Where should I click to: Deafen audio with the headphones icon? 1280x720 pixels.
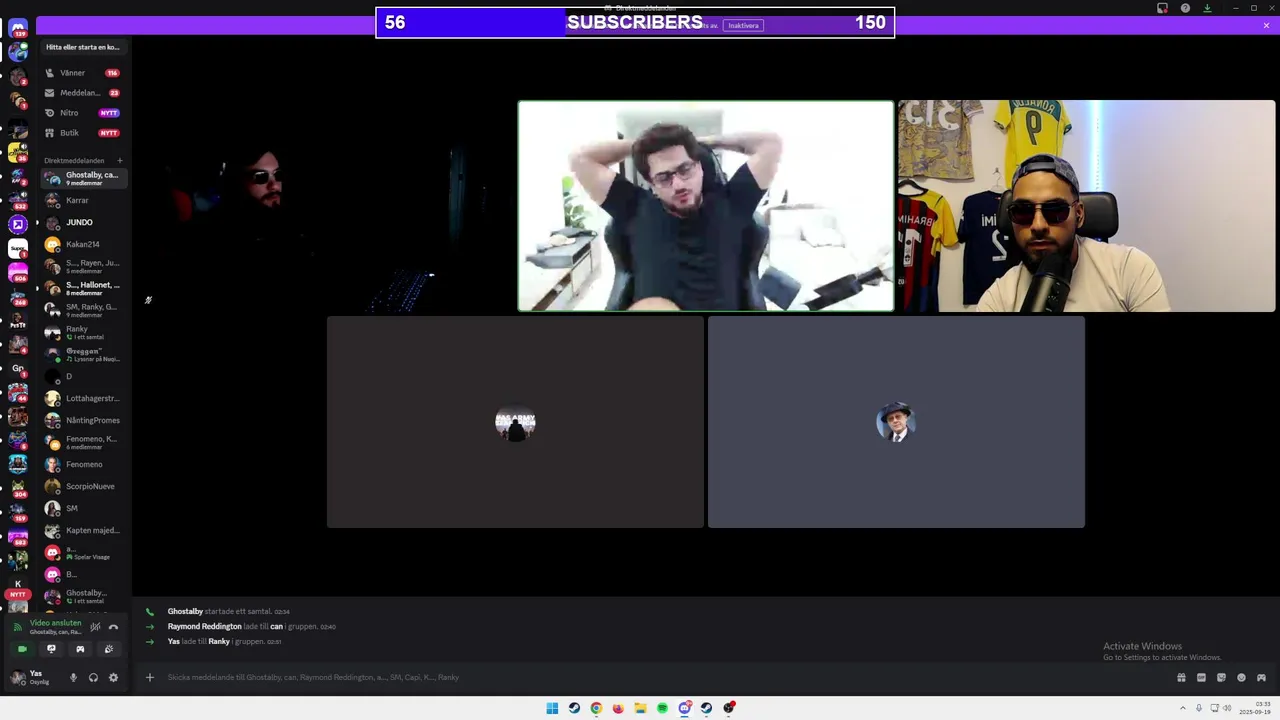tap(93, 677)
